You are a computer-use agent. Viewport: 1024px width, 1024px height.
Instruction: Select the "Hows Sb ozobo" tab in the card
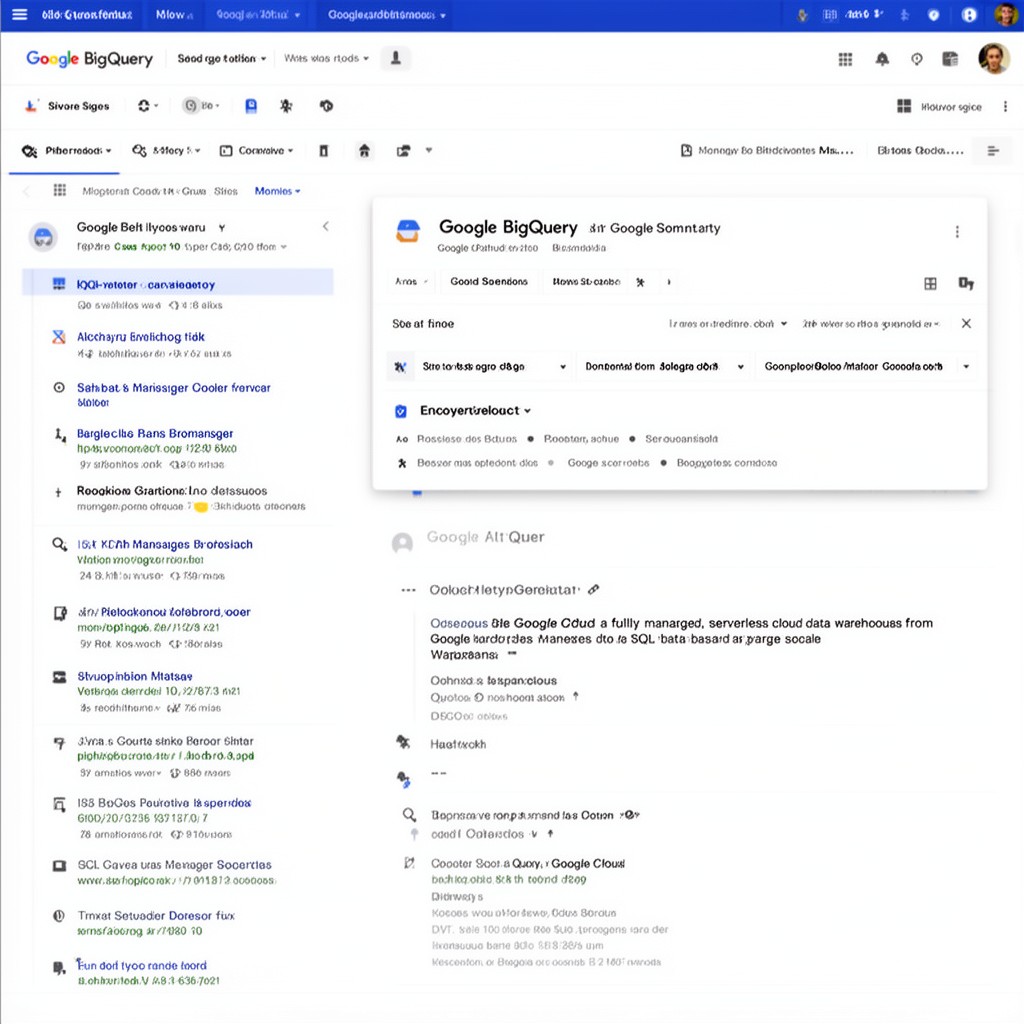(x=586, y=281)
